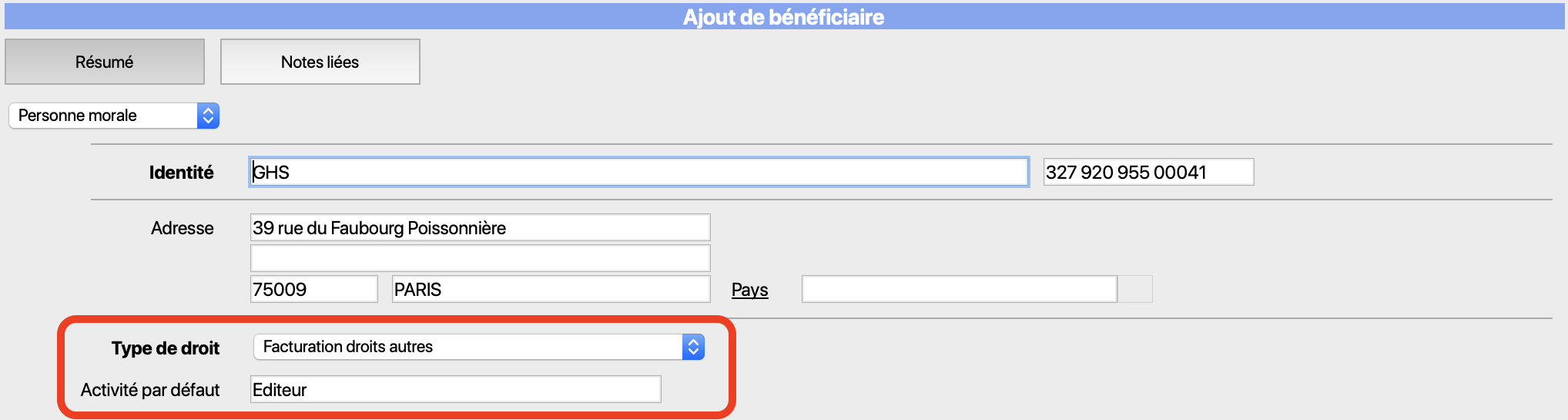Image resolution: width=1568 pixels, height=420 pixels.
Task: Click the city field showing PARIS
Action: [551, 289]
